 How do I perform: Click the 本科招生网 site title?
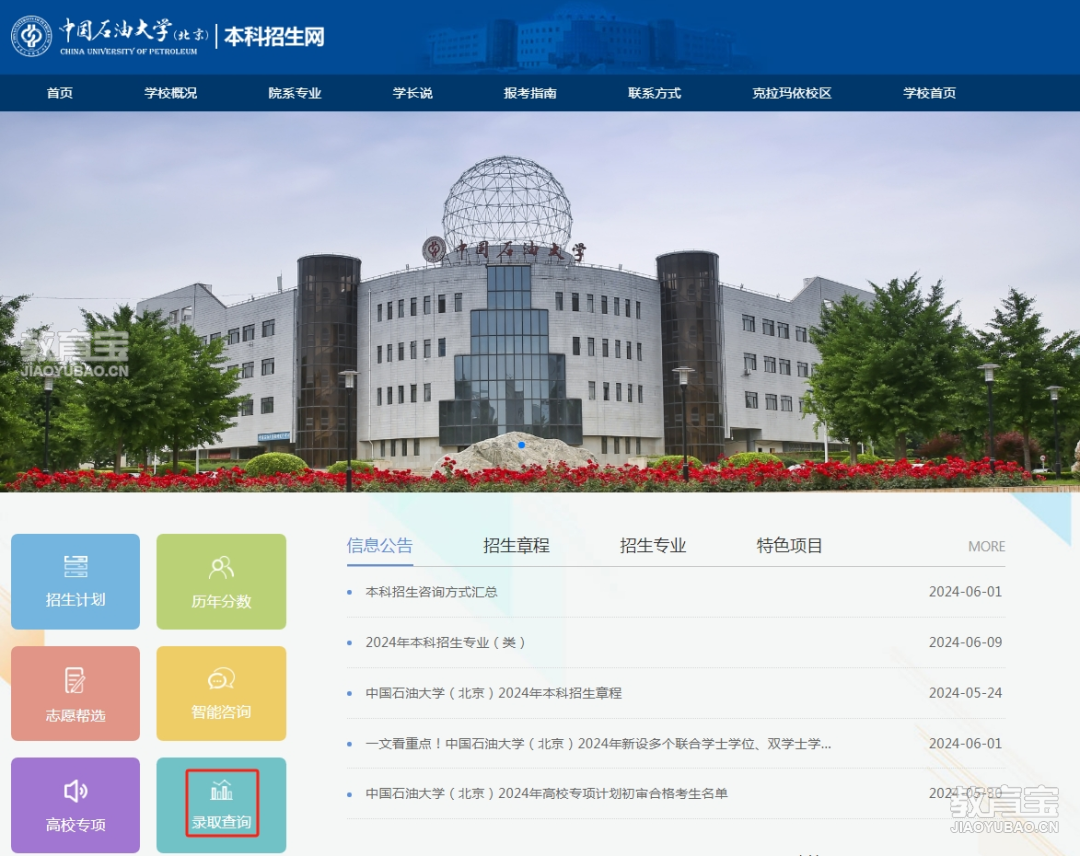274,36
